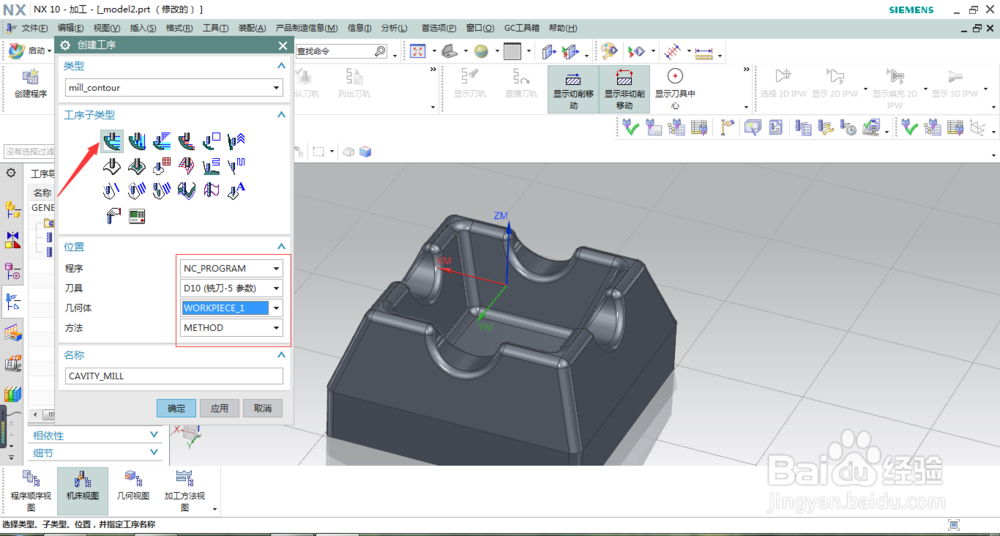Select the PROFILE_3D subtype icon
Image resolution: width=1000 pixels, height=536 pixels.
[x=212, y=190]
